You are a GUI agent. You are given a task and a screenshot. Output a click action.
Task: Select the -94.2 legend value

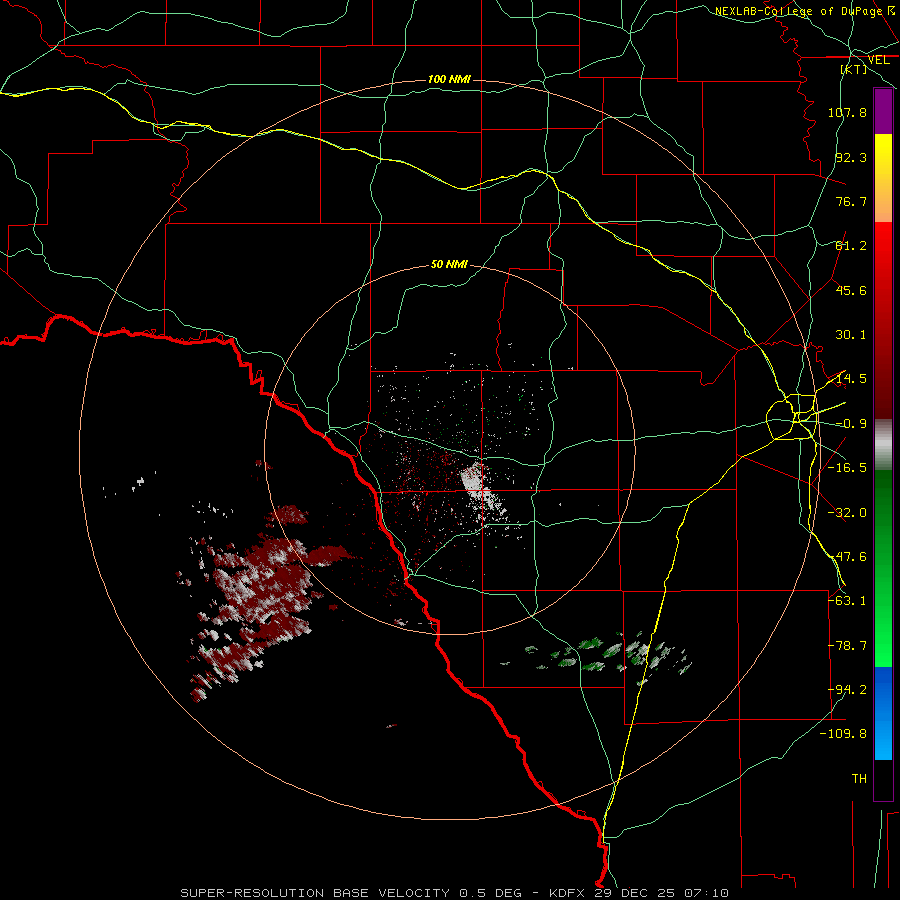(847, 690)
